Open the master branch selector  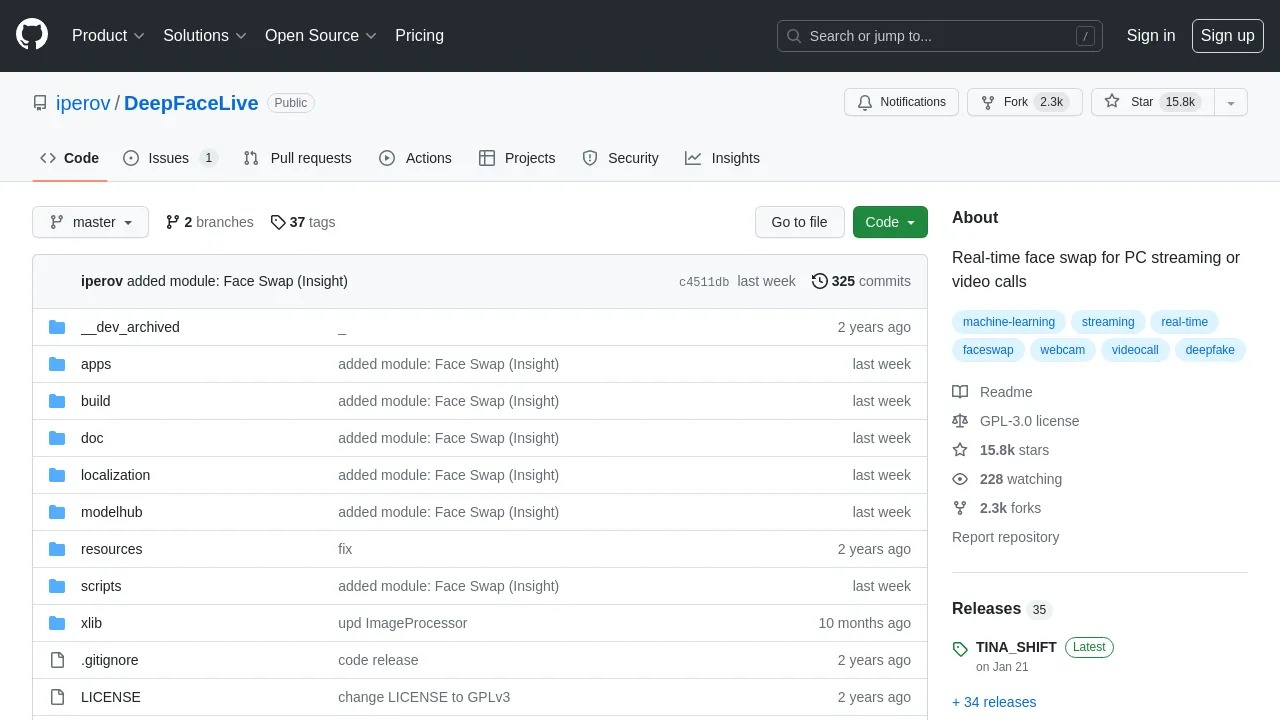click(90, 222)
